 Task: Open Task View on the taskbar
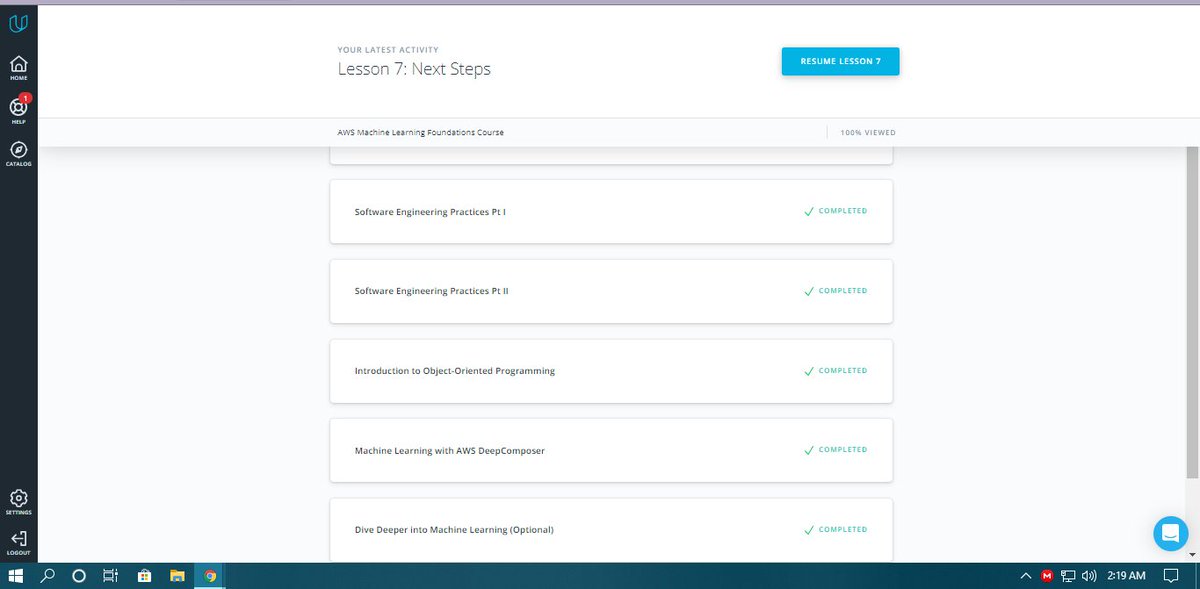point(111,576)
